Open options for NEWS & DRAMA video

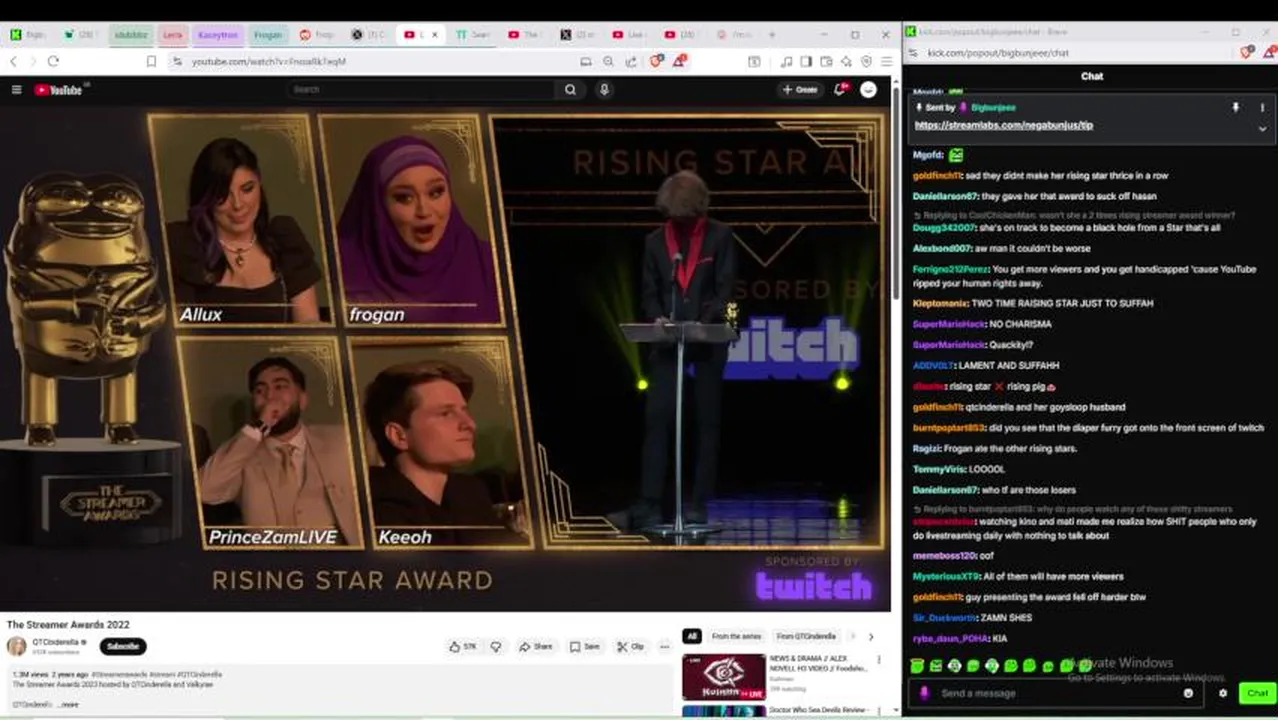(x=879, y=660)
